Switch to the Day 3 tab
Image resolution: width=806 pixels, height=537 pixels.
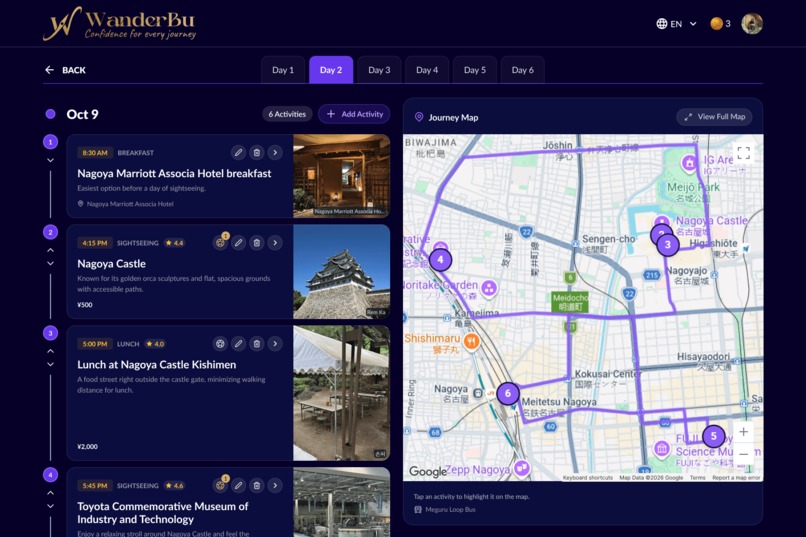point(379,70)
